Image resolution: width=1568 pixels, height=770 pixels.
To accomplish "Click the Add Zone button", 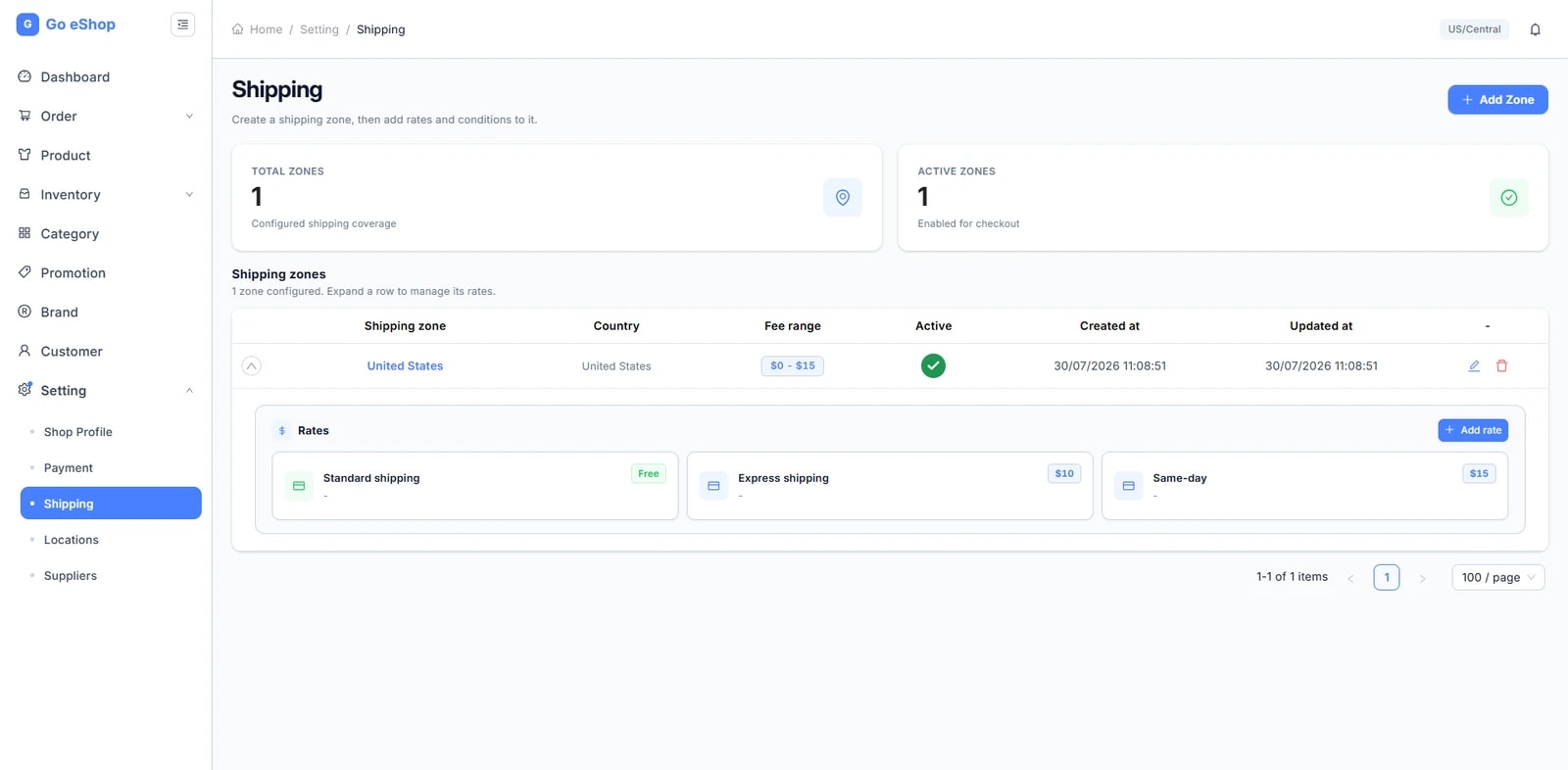I will pos(1497,100).
